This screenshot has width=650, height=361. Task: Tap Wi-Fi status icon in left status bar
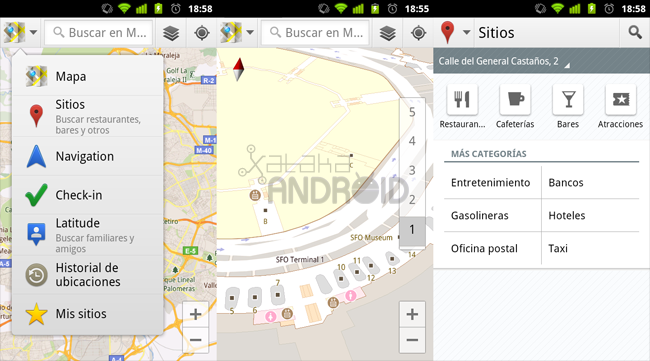[124, 8]
